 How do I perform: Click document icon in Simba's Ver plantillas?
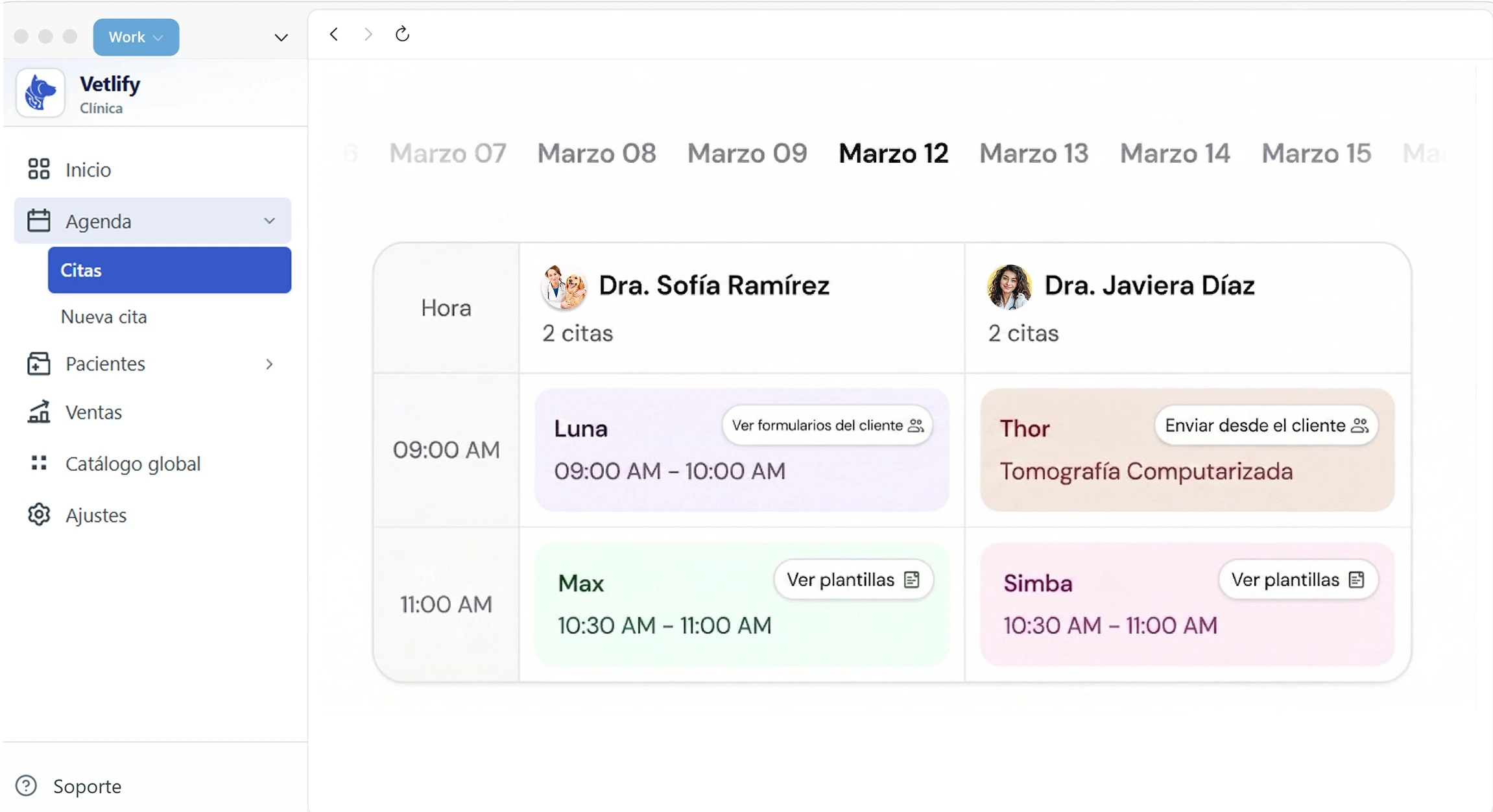click(x=1356, y=579)
